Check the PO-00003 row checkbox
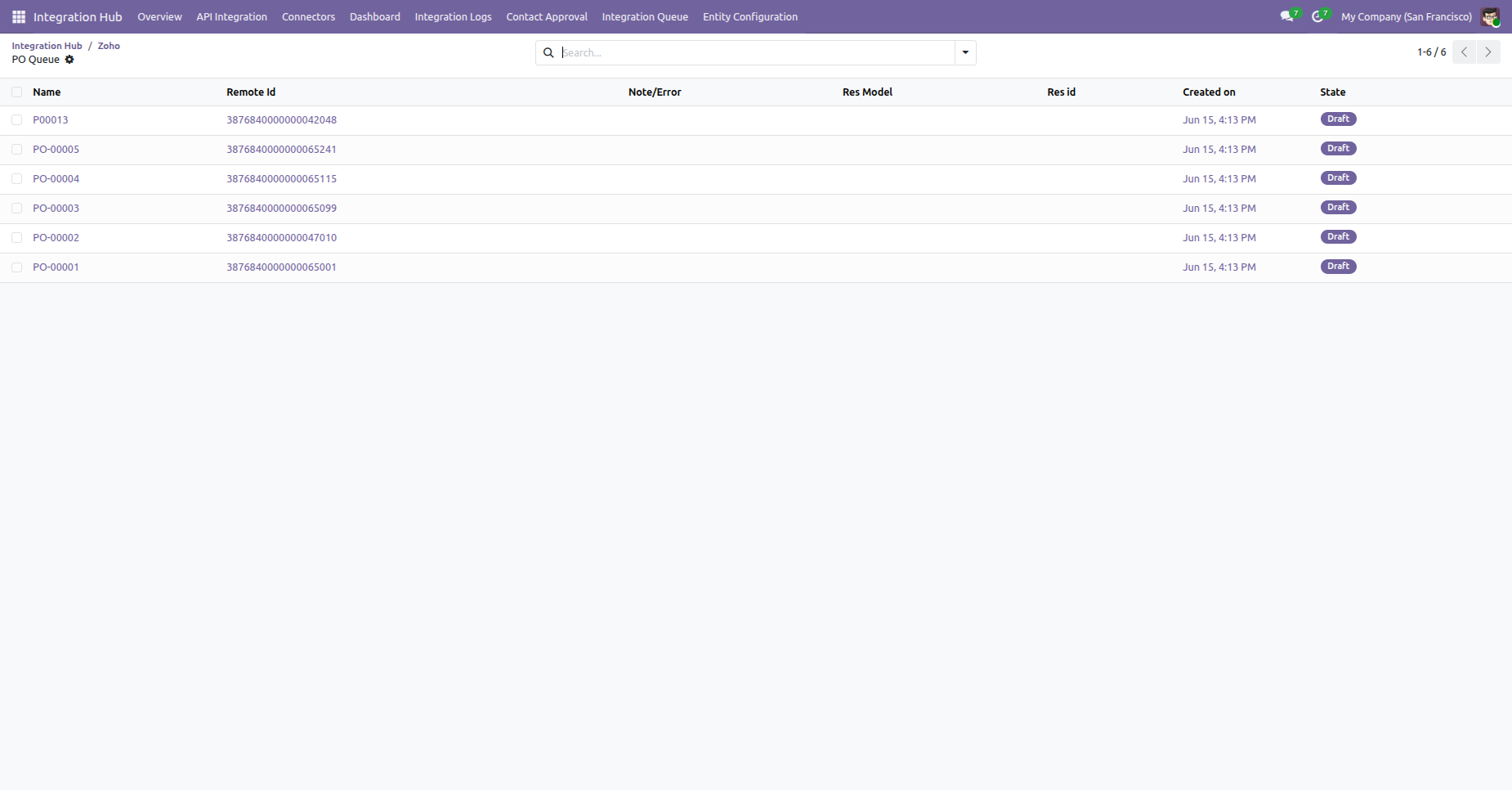 tap(16, 209)
